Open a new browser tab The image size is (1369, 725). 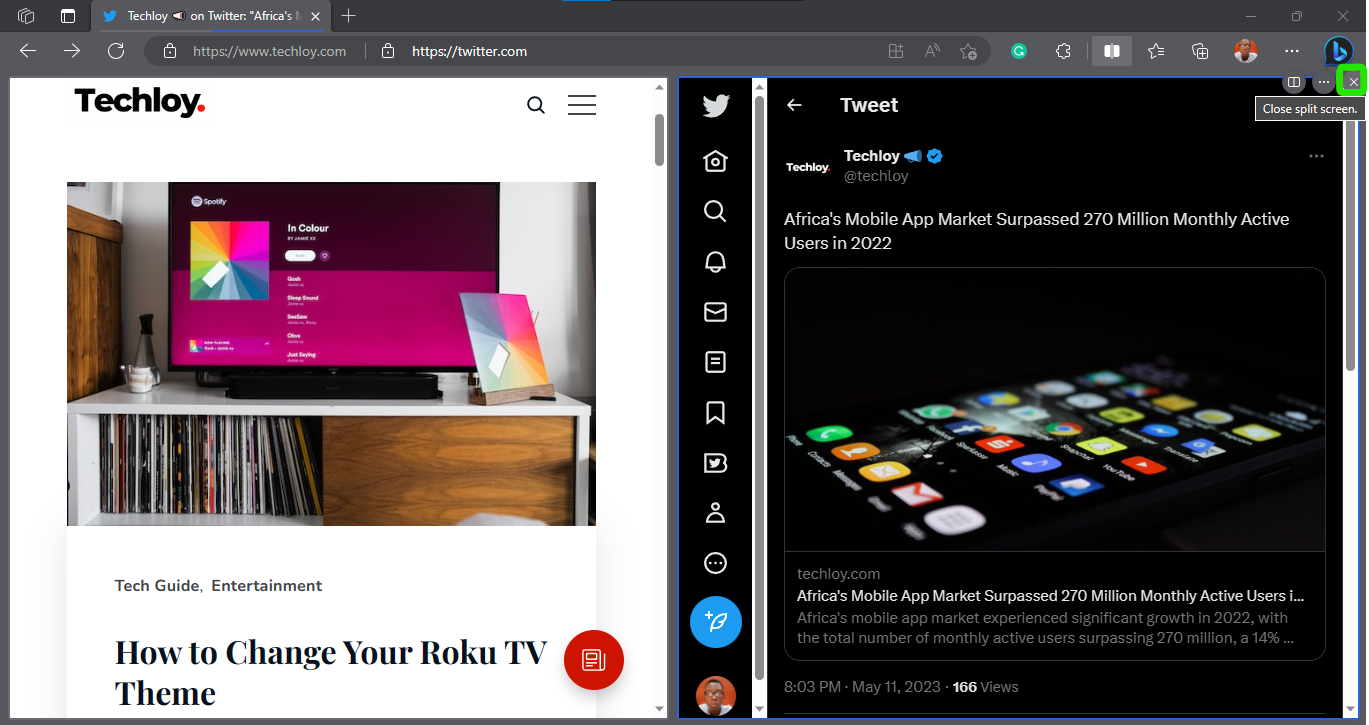click(348, 16)
